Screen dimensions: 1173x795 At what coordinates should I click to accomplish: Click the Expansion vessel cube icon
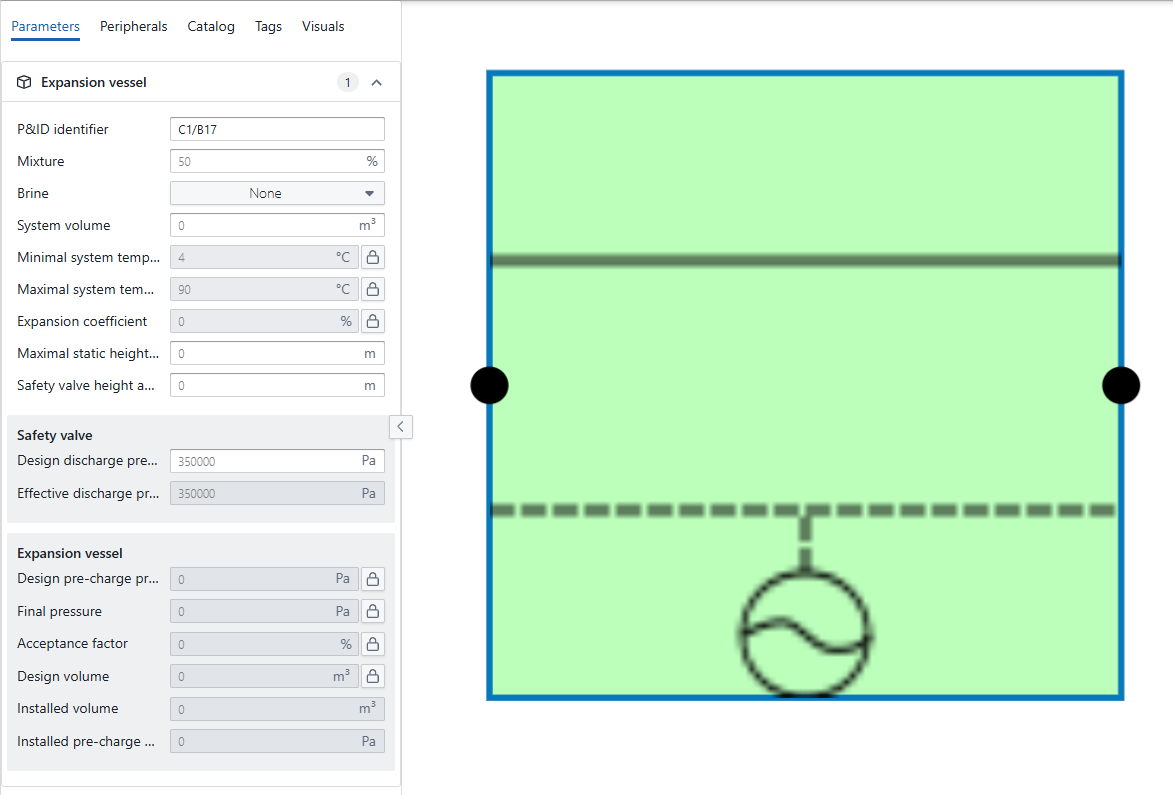25,82
